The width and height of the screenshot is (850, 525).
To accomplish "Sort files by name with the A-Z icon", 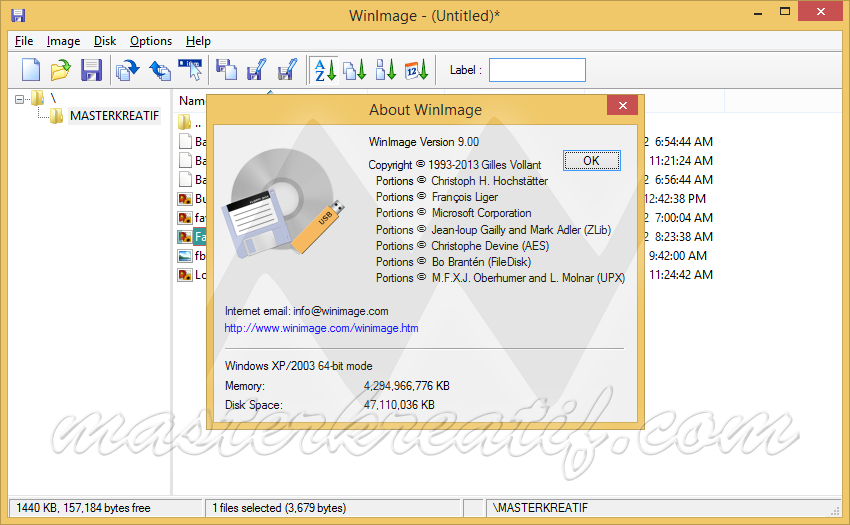I will coord(325,70).
